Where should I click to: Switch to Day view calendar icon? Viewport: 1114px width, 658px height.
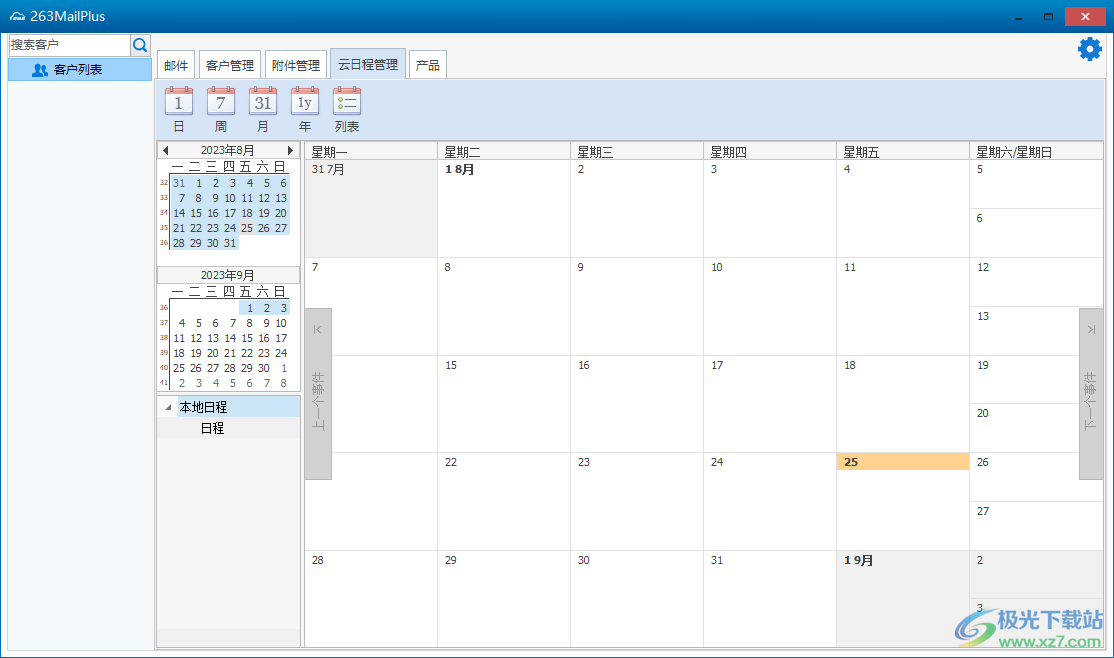(178, 102)
